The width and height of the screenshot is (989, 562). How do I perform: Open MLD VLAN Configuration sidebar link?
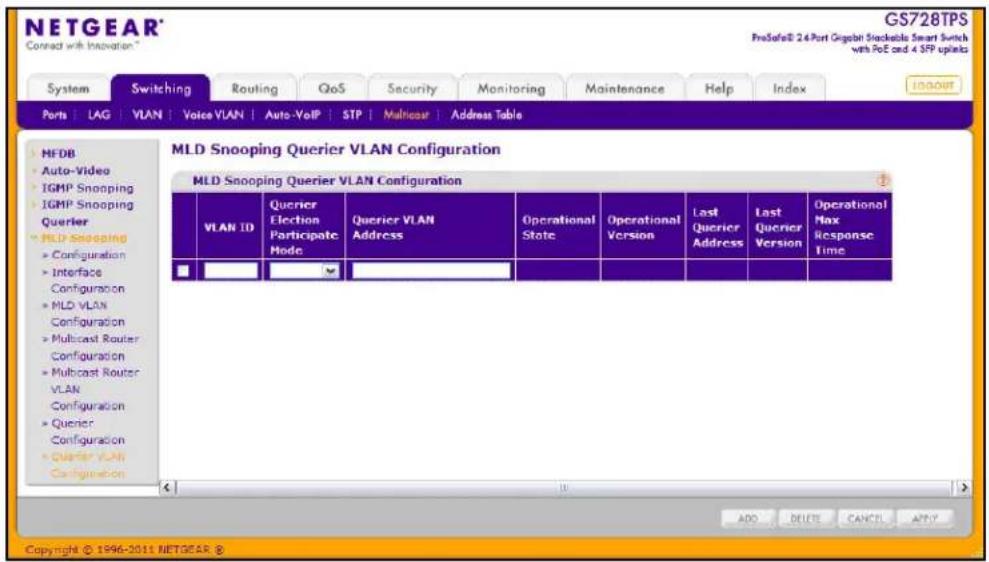coord(87,313)
